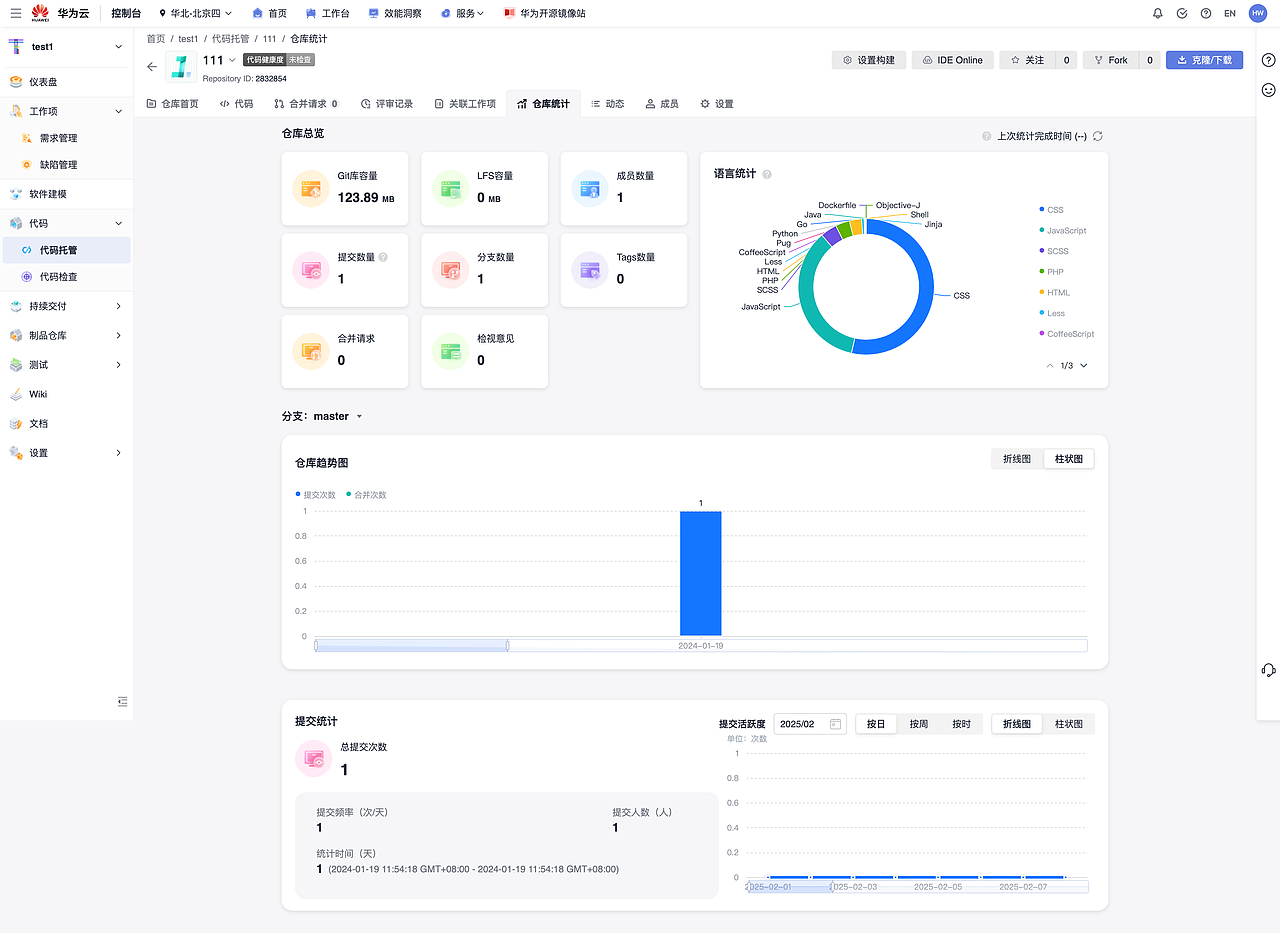The image size is (1280, 933).
Task: Switch commit activity chart to 柱状图
Action: click(x=1069, y=724)
